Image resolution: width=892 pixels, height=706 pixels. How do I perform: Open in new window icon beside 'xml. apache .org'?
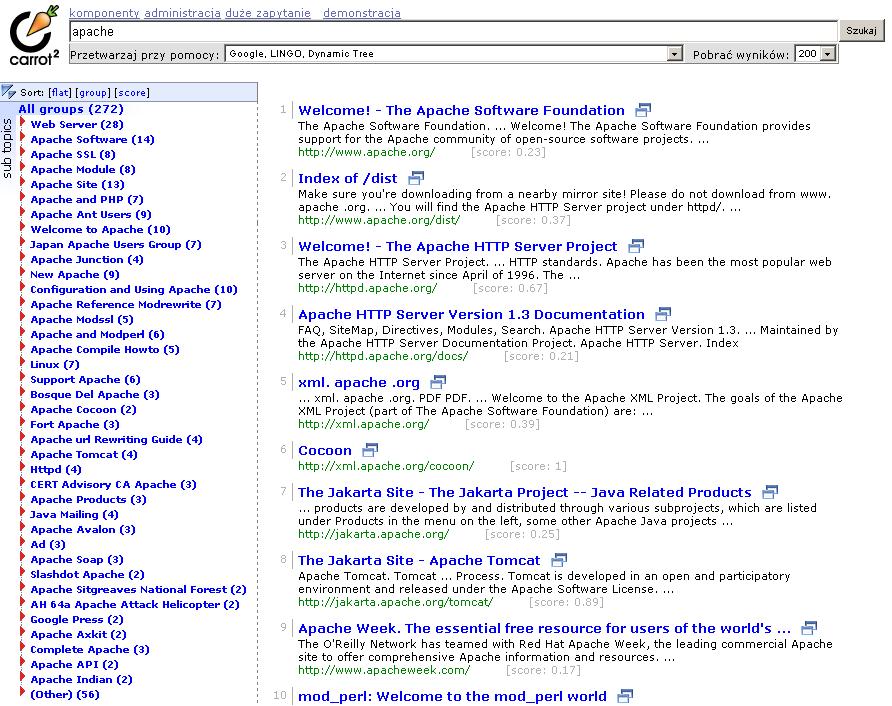(439, 382)
